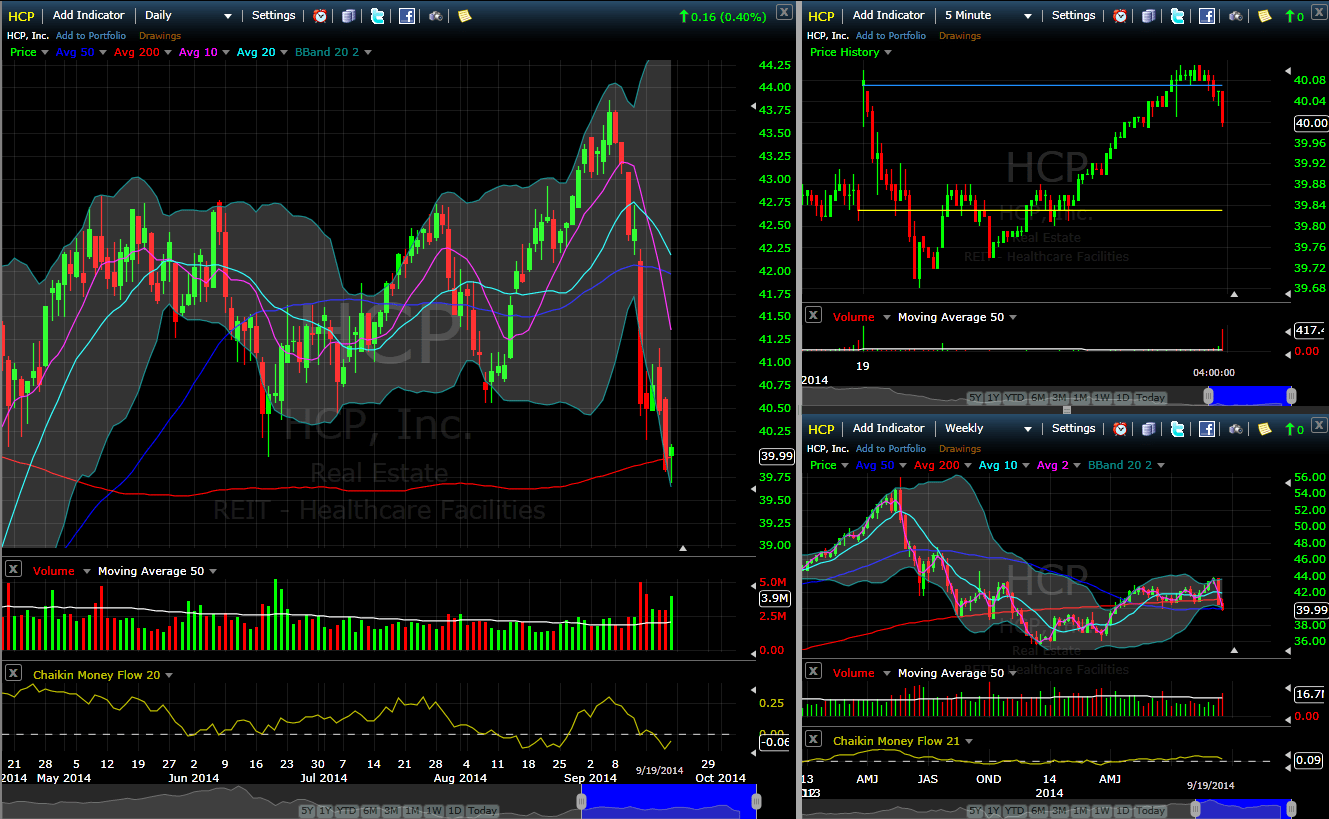The height and width of the screenshot is (819, 1329).
Task: Remove the Chaikin Money Flow 20 pane
Action: (13, 673)
